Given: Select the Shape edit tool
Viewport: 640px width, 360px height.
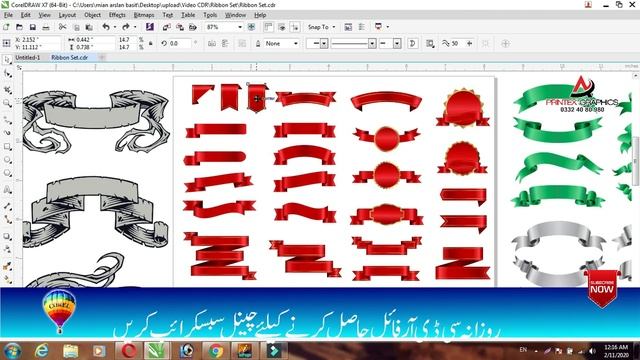Looking at the screenshot, I should 7,74.
